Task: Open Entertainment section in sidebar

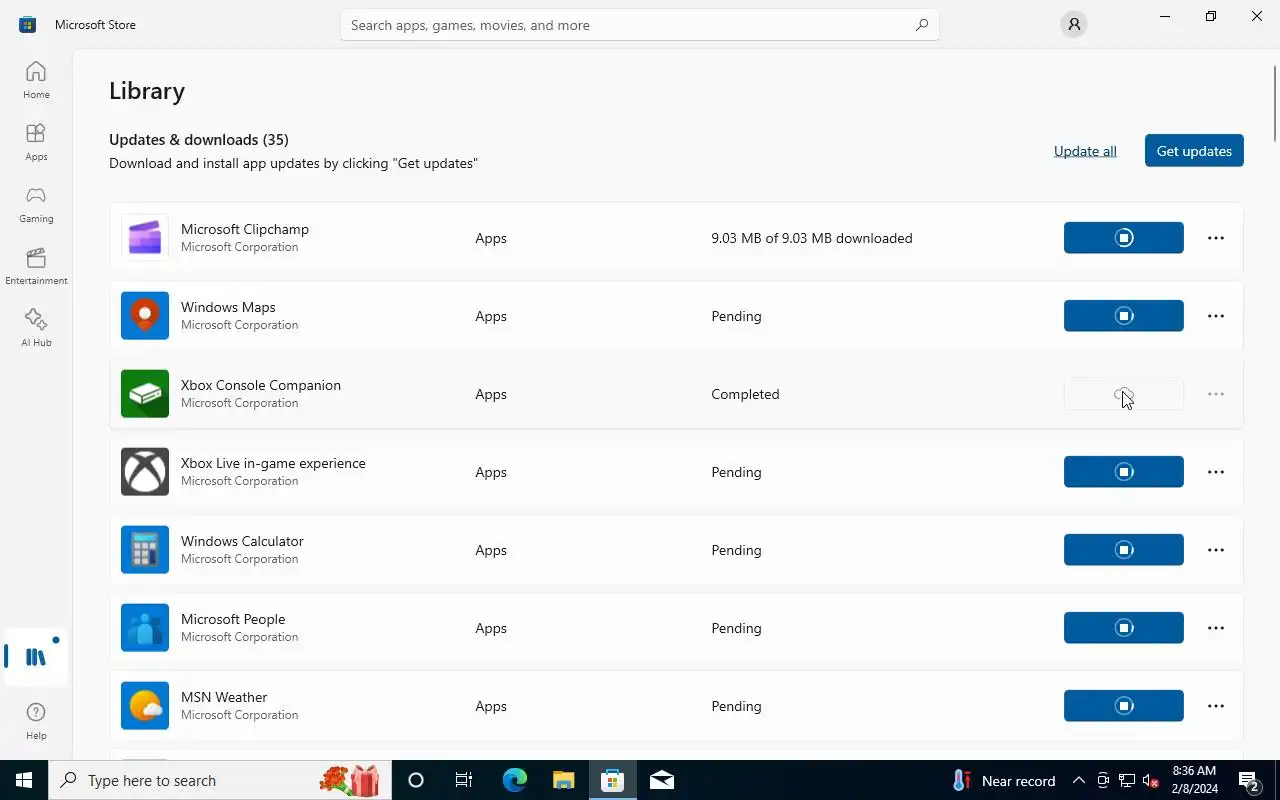Action: (36, 266)
